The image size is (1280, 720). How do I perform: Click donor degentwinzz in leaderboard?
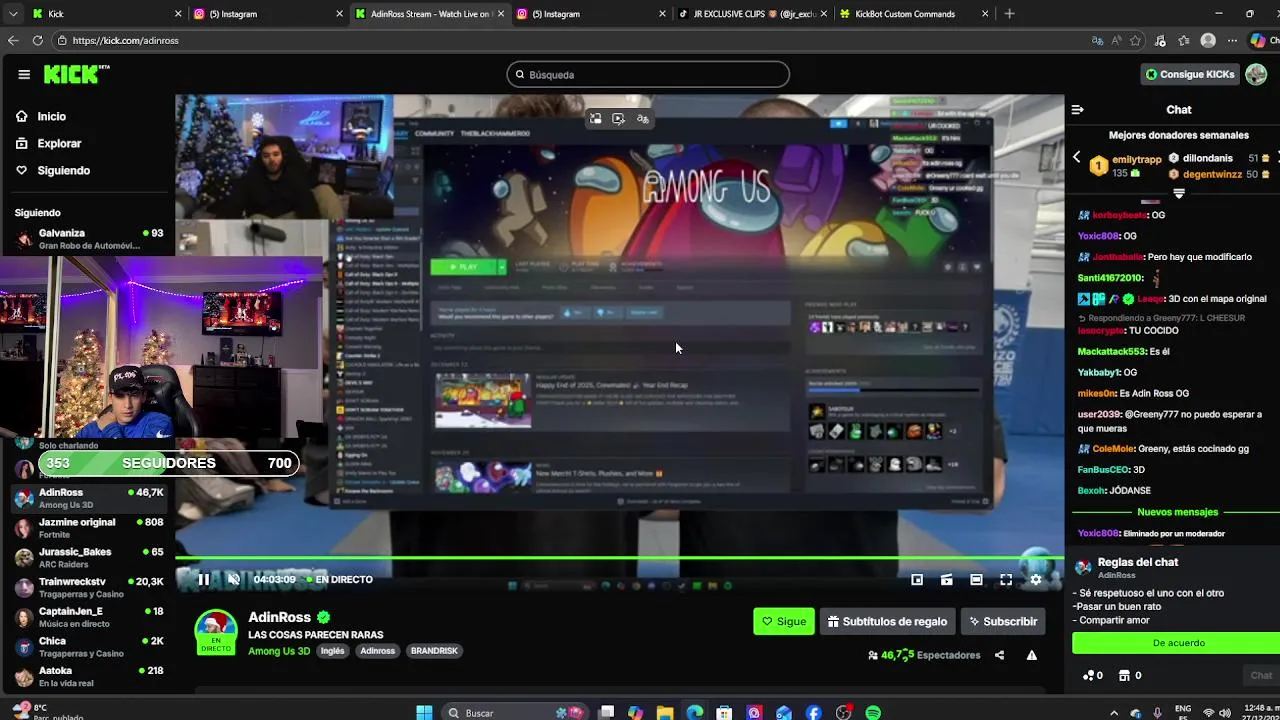1212,174
